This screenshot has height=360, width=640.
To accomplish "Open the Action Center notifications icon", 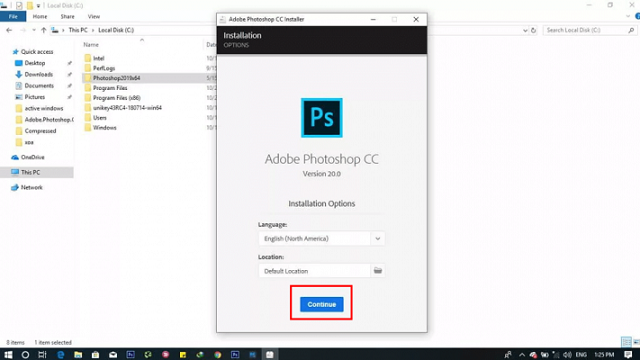I will coord(628,355).
